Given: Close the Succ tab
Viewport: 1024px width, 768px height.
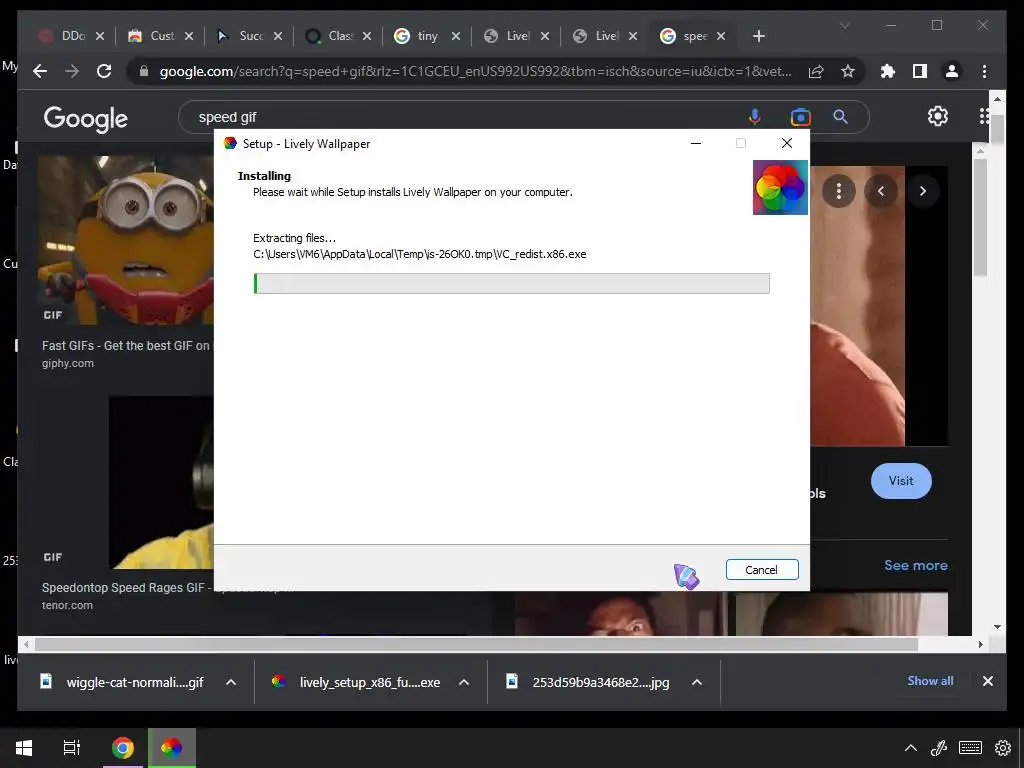Looking at the screenshot, I should [278, 36].
